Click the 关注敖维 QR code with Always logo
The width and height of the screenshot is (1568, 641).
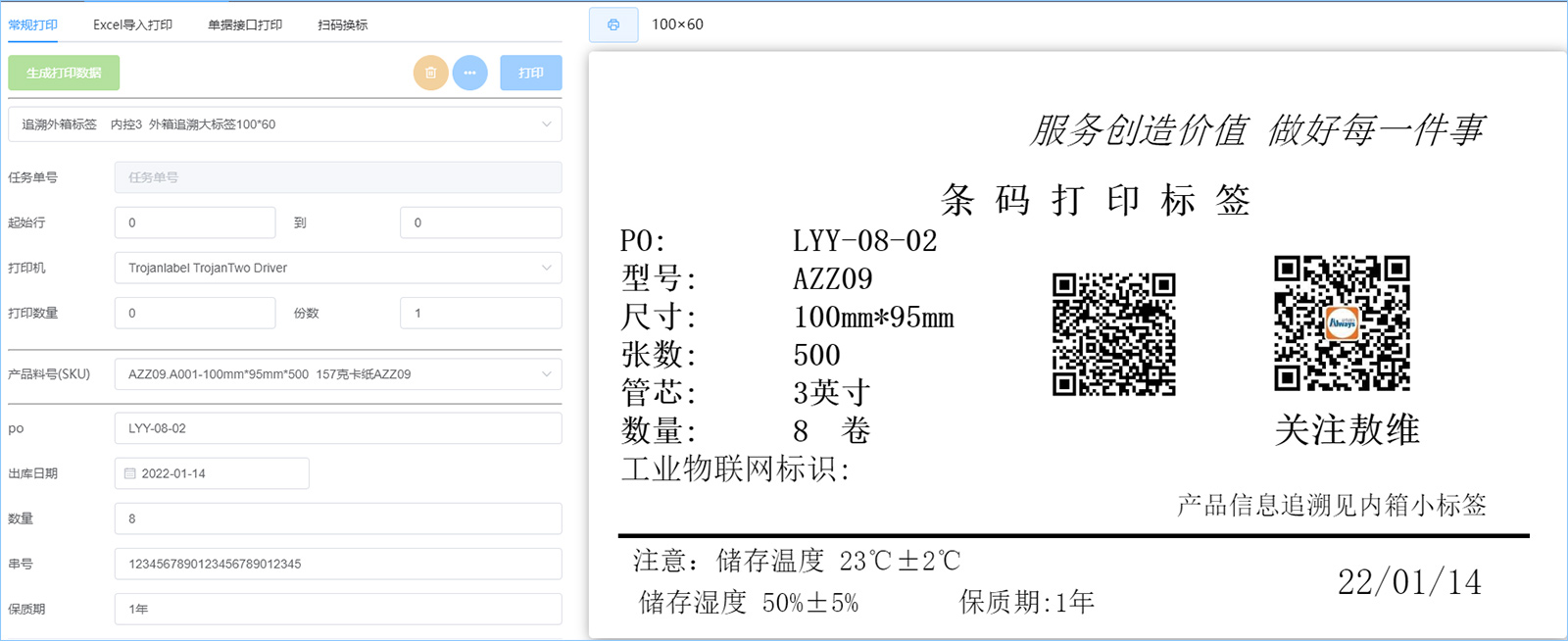coord(1342,323)
